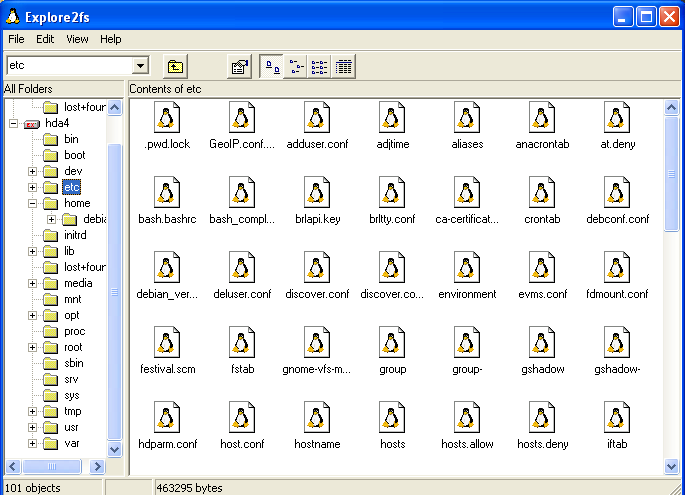This screenshot has height=495, width=685.
Task: Select the hdparm.conf file icon
Action: pos(166,417)
